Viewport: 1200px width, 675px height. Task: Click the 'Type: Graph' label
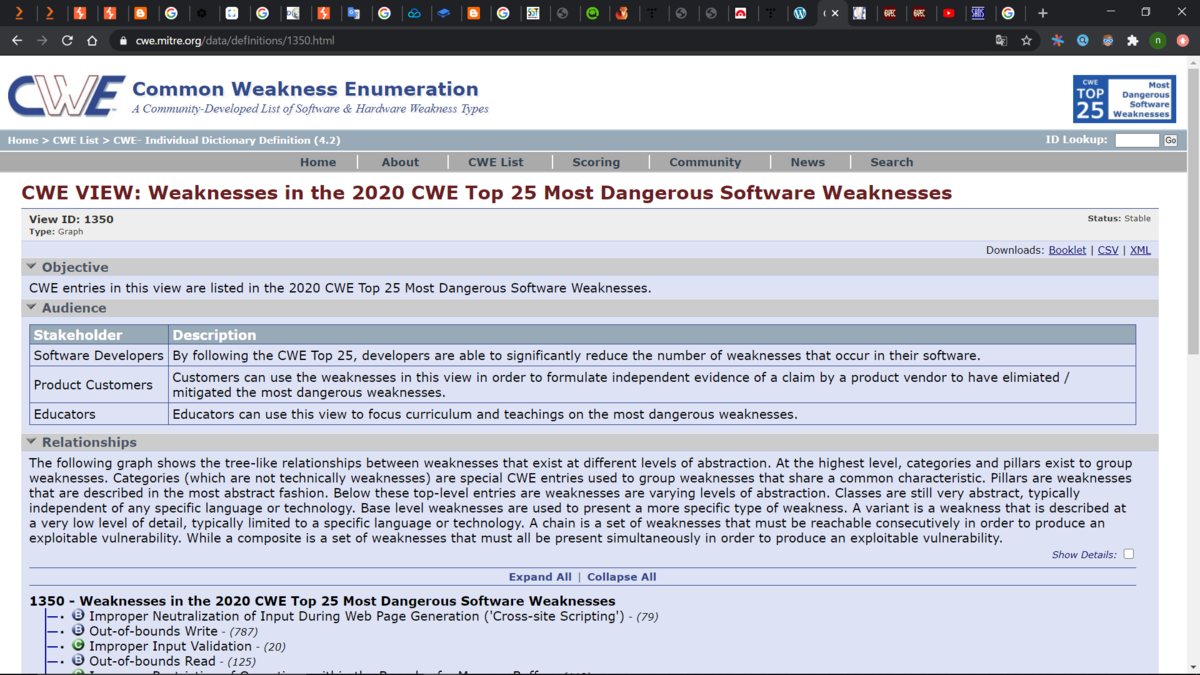[x=56, y=232]
